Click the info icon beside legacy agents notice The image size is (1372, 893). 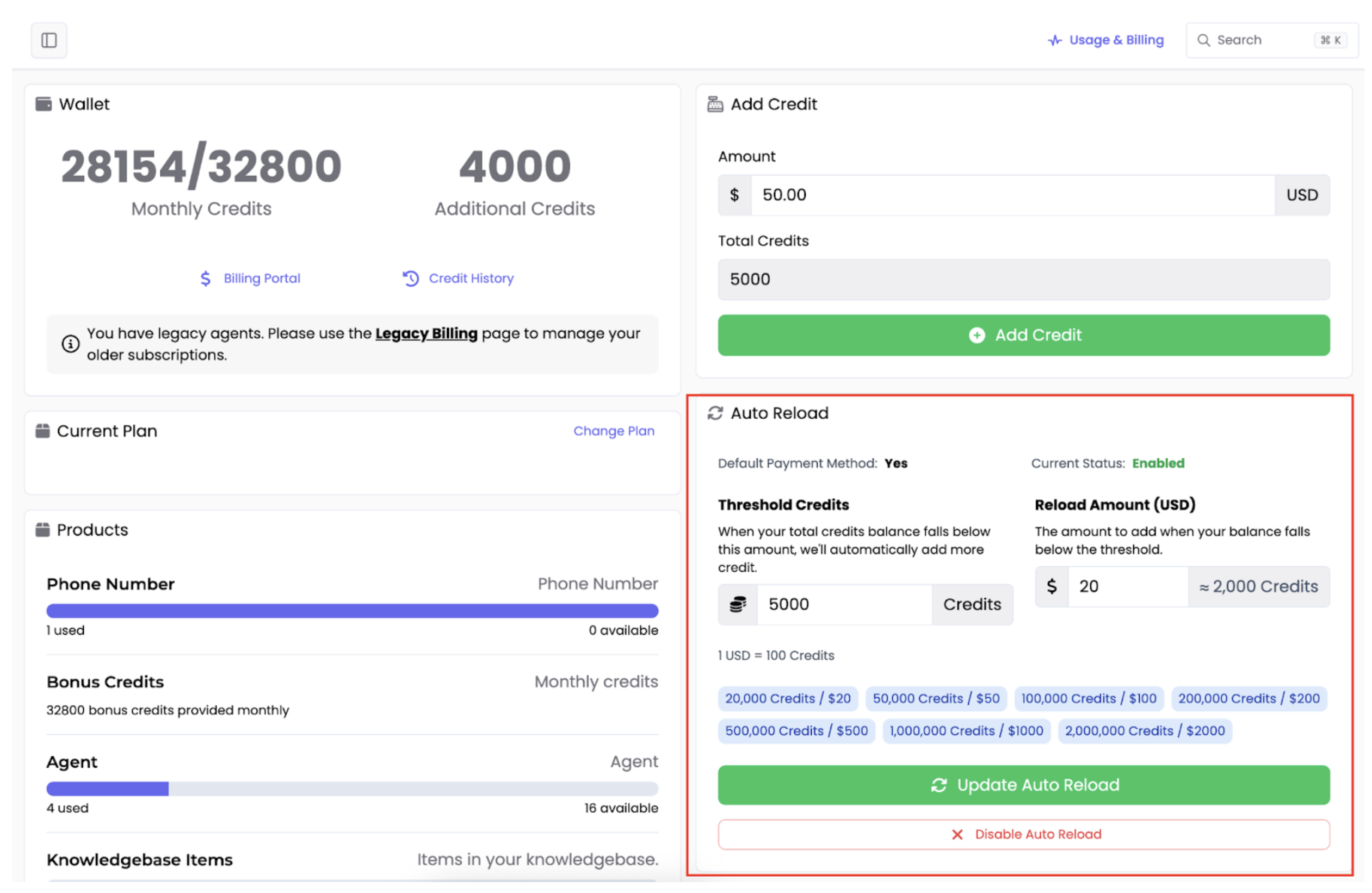point(70,343)
